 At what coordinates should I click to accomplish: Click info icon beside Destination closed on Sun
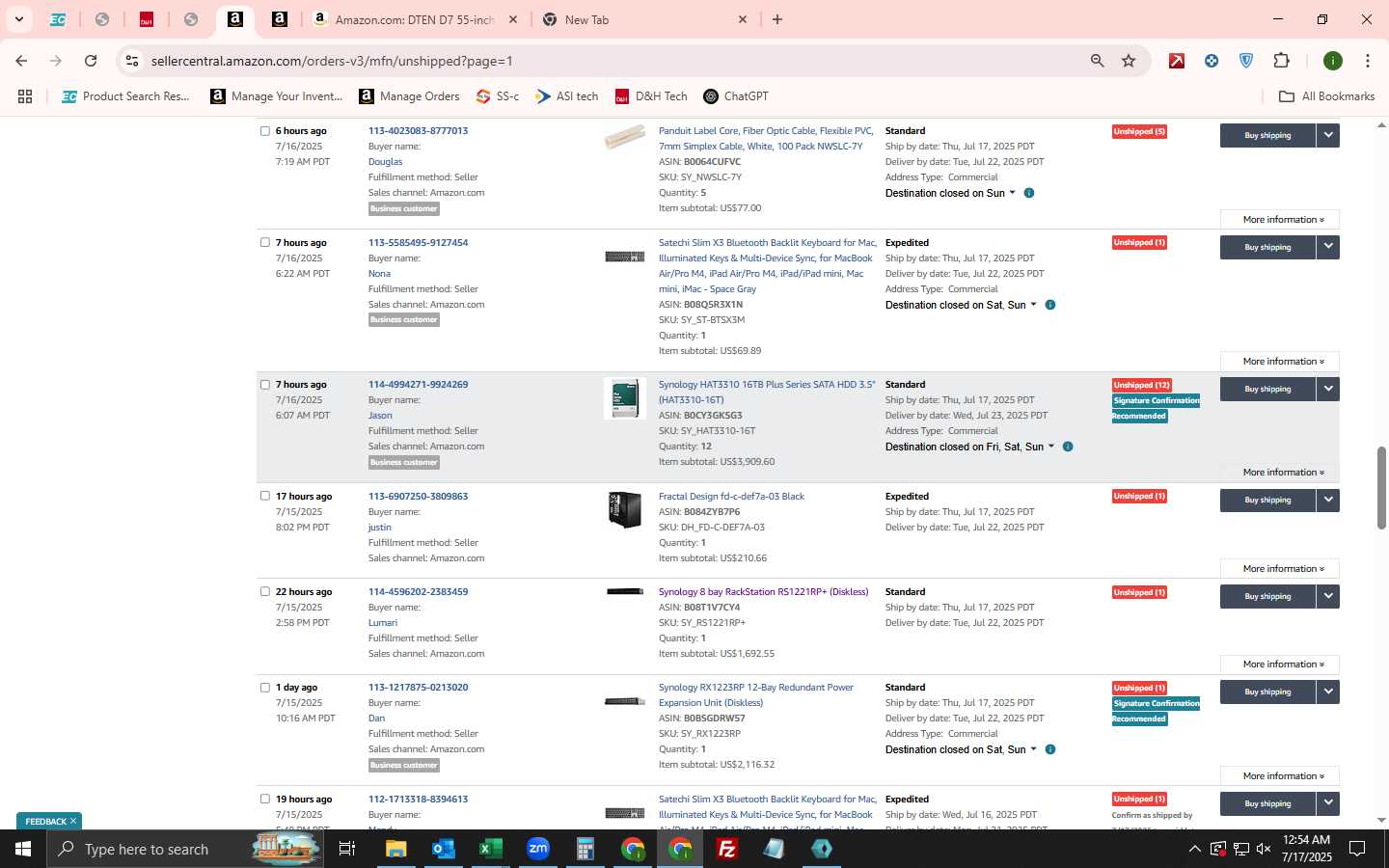(x=1029, y=193)
